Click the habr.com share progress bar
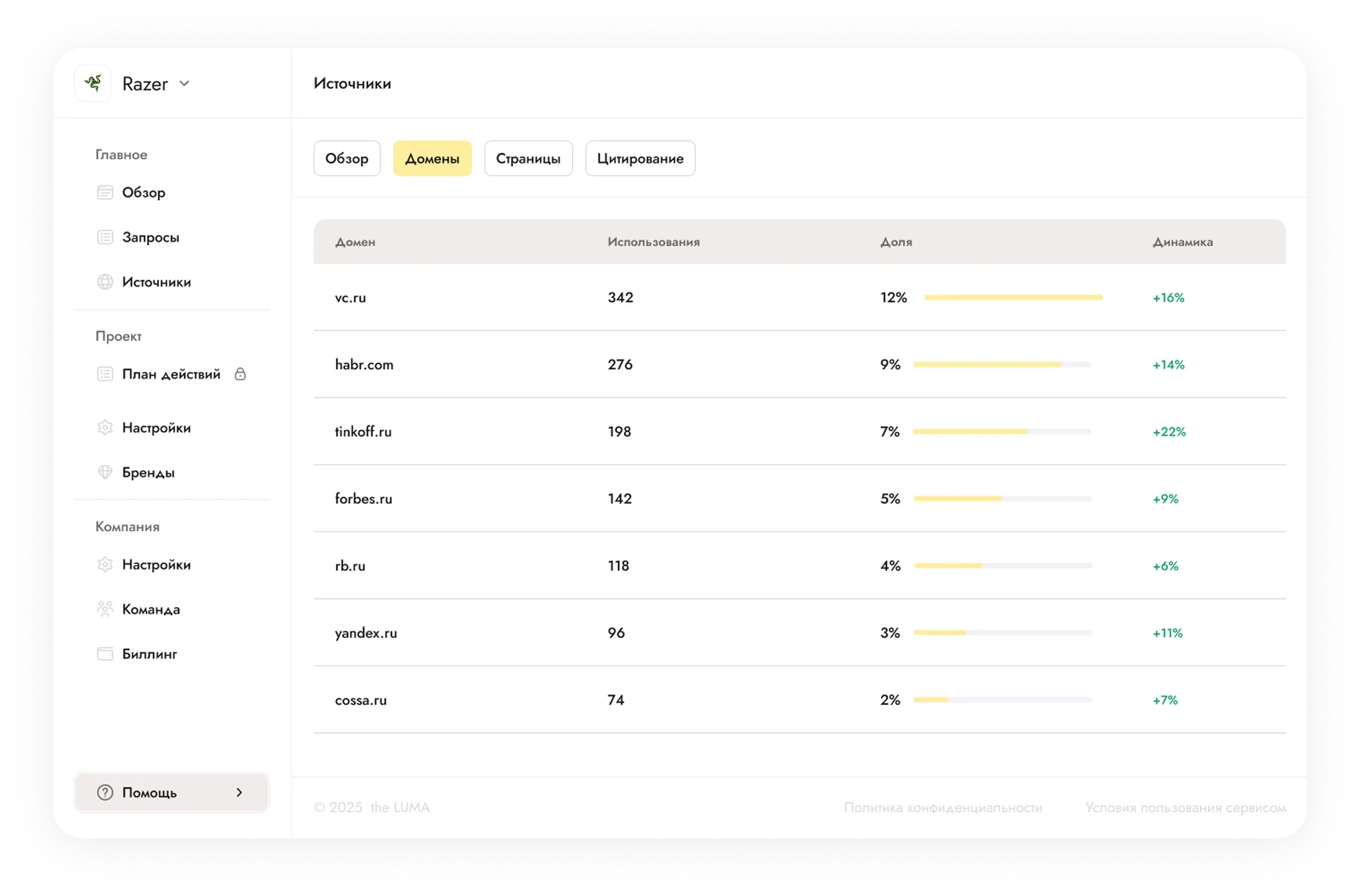Image resolution: width=1360 pixels, height=896 pixels. [1002, 364]
